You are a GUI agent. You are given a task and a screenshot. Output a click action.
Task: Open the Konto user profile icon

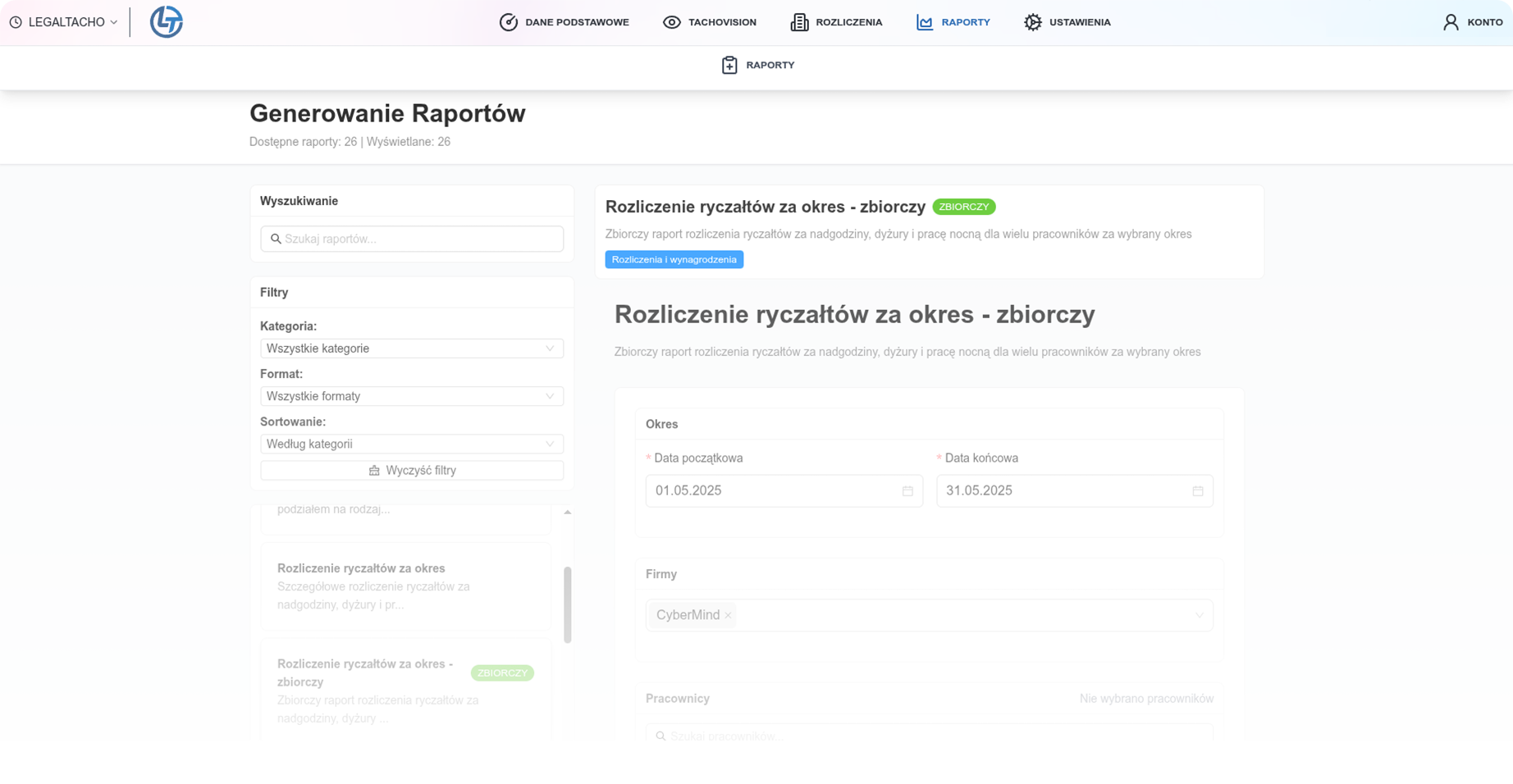[x=1451, y=22]
